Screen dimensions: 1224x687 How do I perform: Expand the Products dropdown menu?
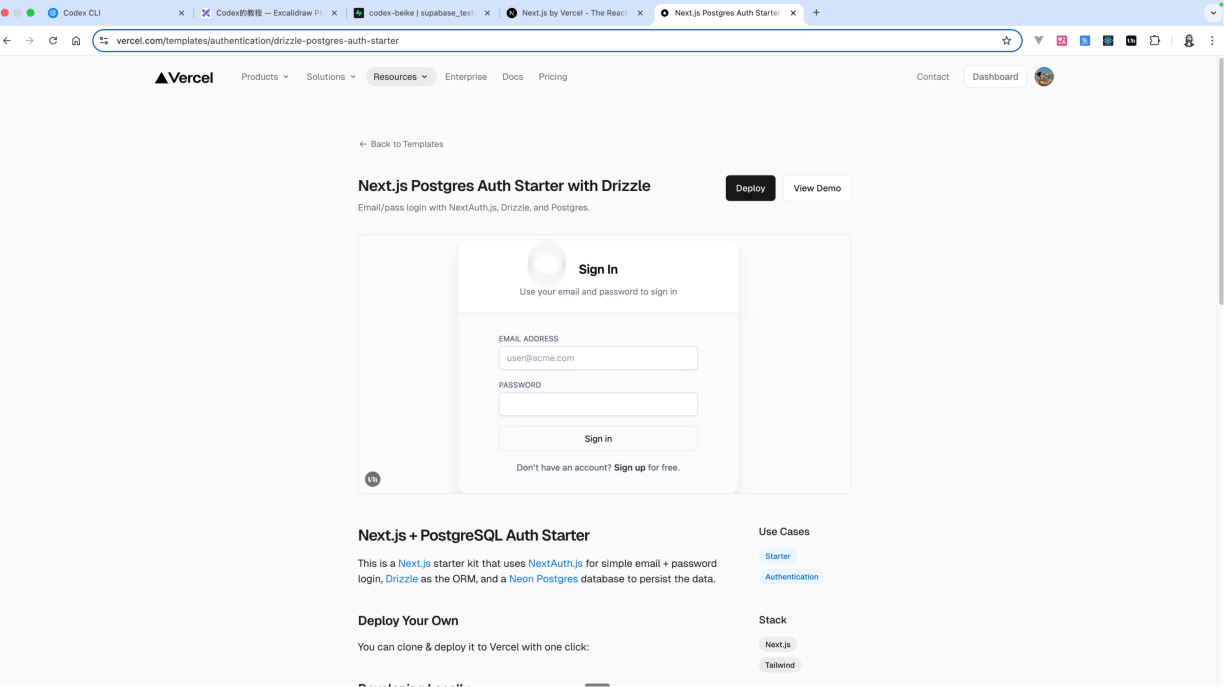(x=264, y=77)
